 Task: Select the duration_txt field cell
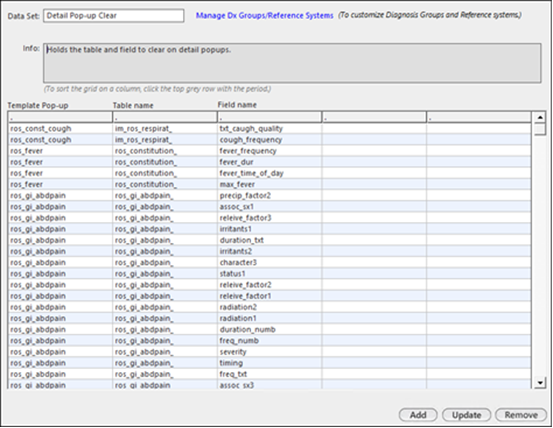(269, 240)
